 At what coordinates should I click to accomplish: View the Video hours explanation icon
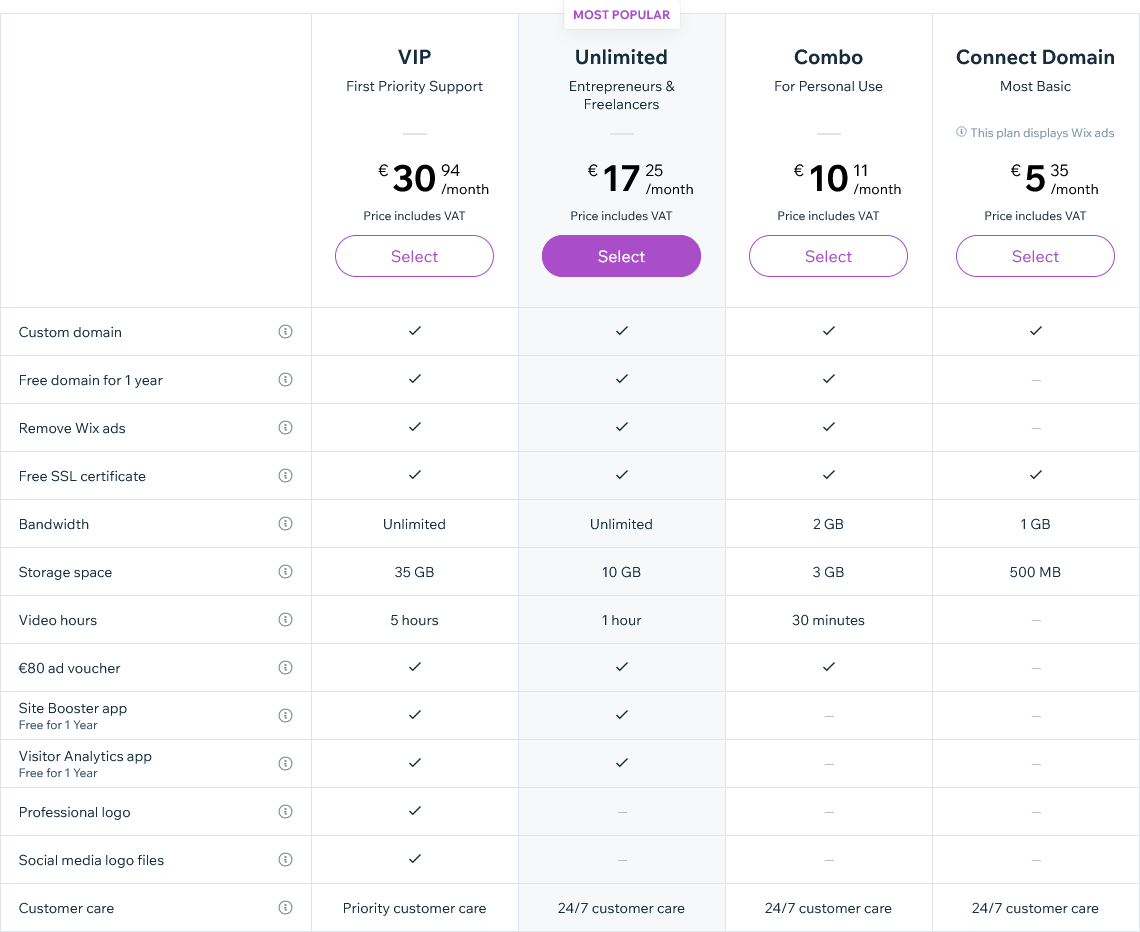coord(285,619)
